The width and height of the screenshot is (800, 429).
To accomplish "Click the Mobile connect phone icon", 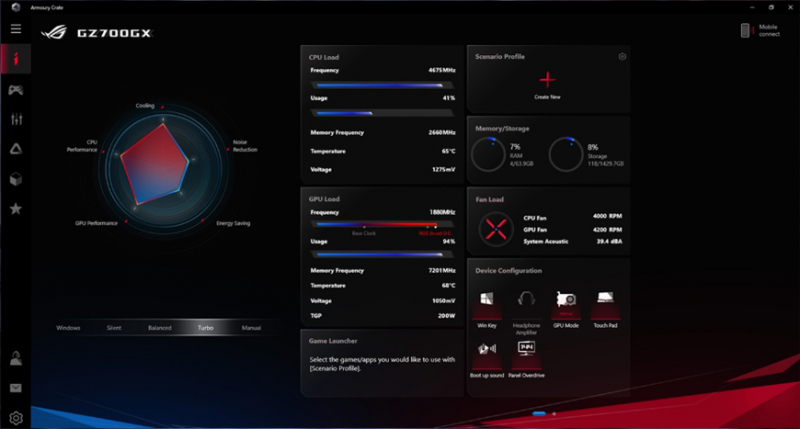I will pyautogui.click(x=745, y=31).
